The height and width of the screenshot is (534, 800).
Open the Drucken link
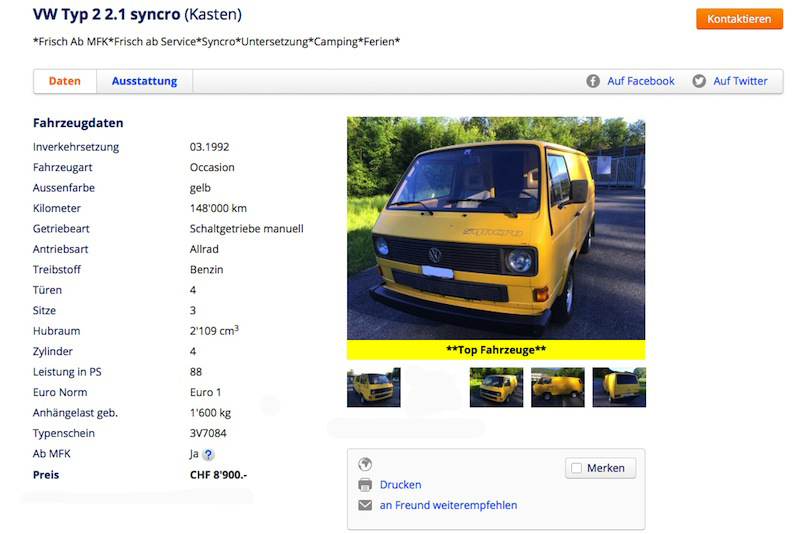[x=401, y=485]
